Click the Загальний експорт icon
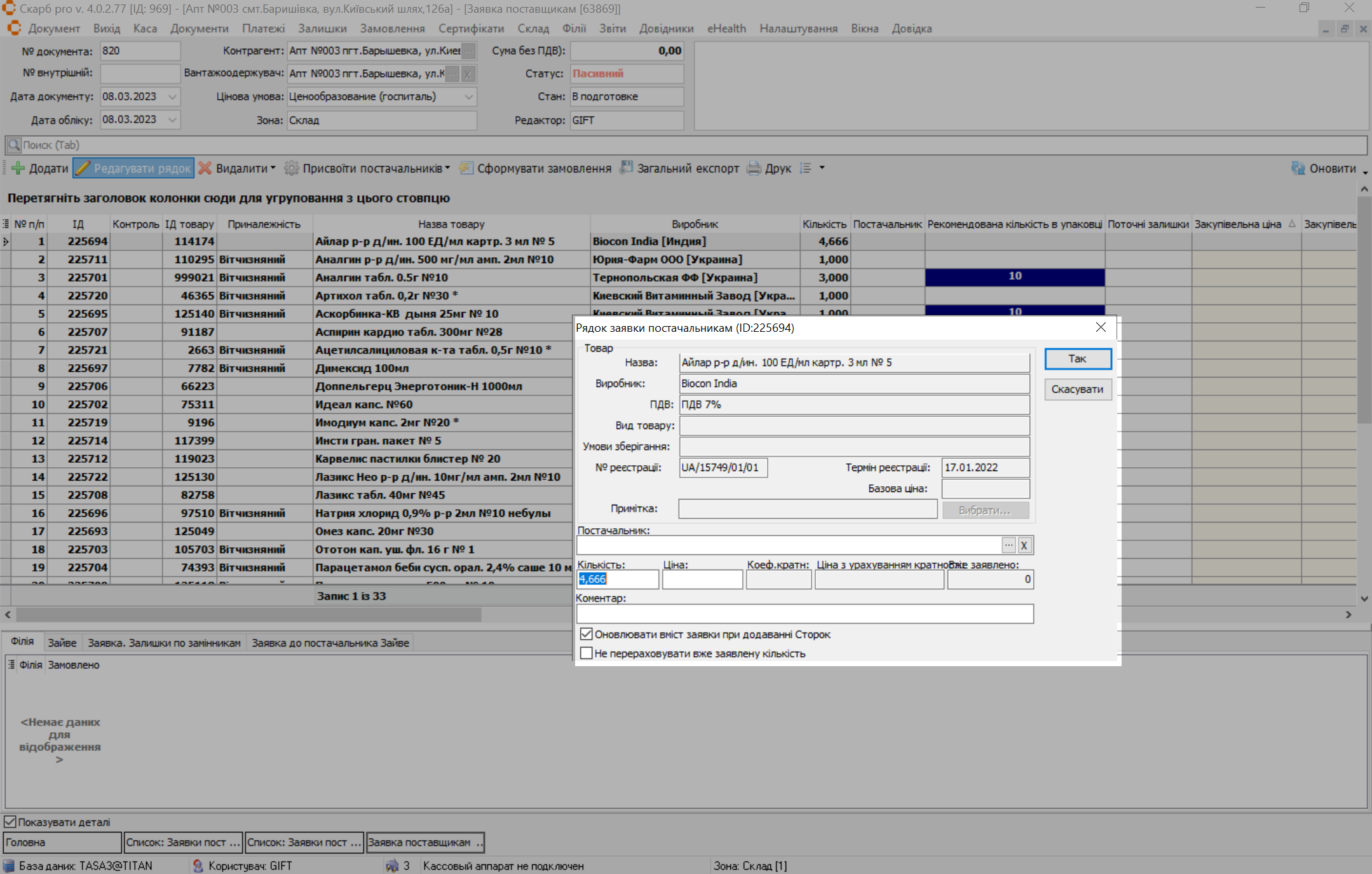This screenshot has height=874, width=1372. [x=627, y=168]
